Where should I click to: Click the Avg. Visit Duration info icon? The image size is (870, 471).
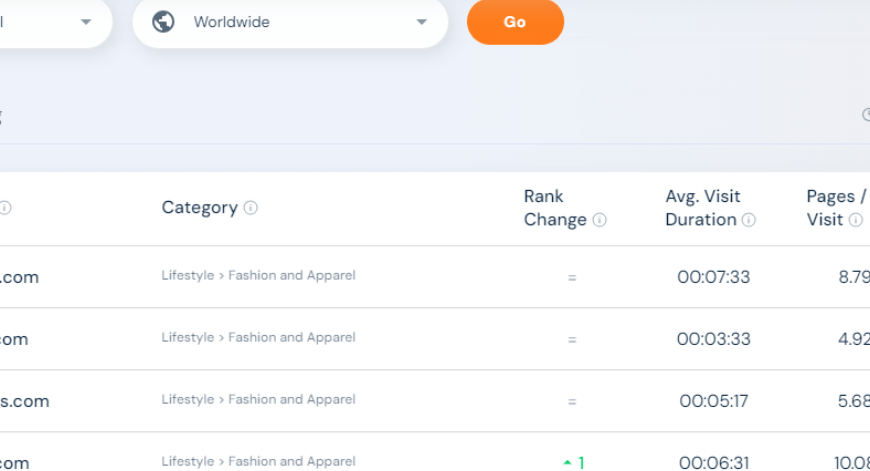click(x=749, y=220)
